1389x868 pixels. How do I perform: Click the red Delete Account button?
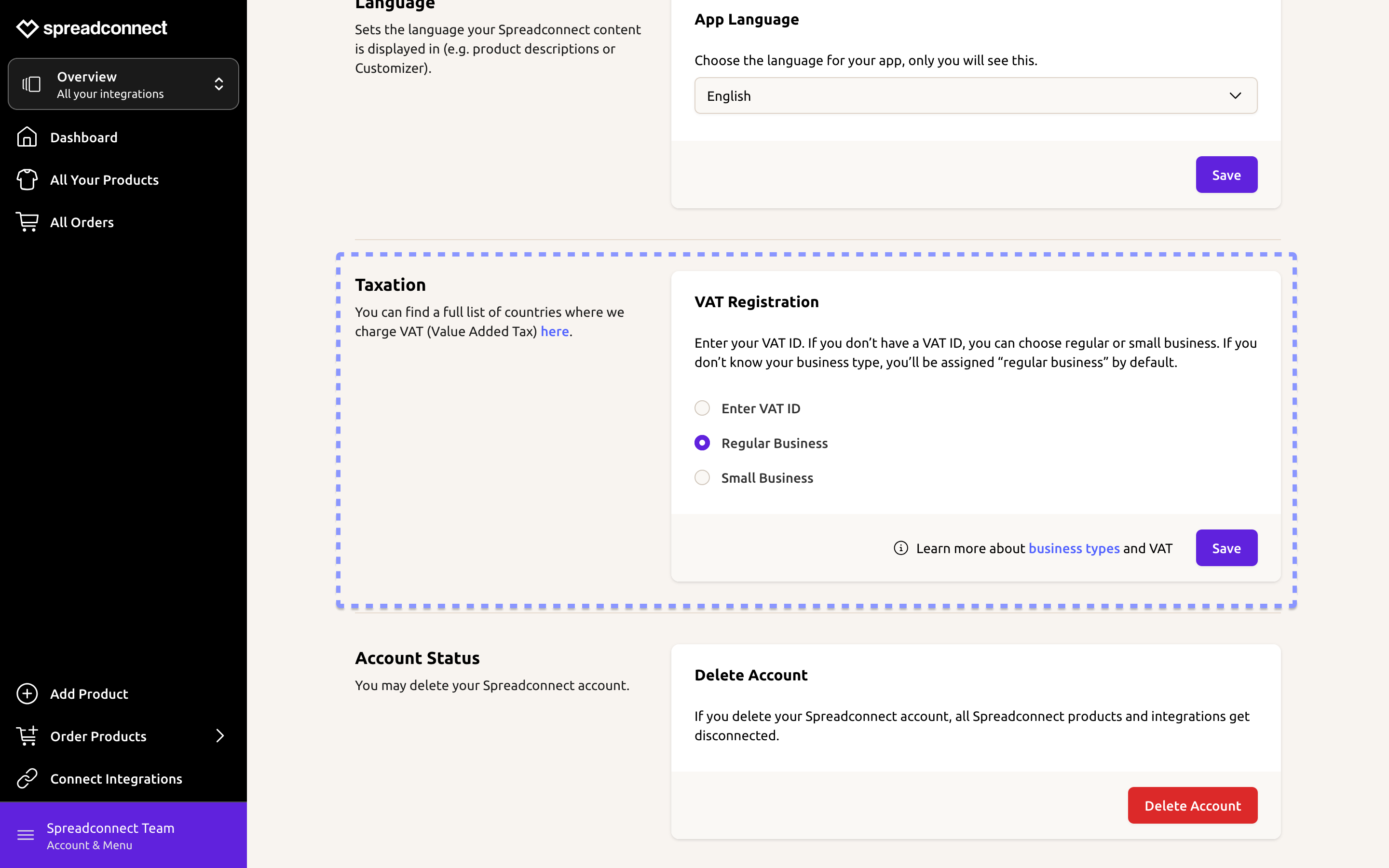(1193, 805)
